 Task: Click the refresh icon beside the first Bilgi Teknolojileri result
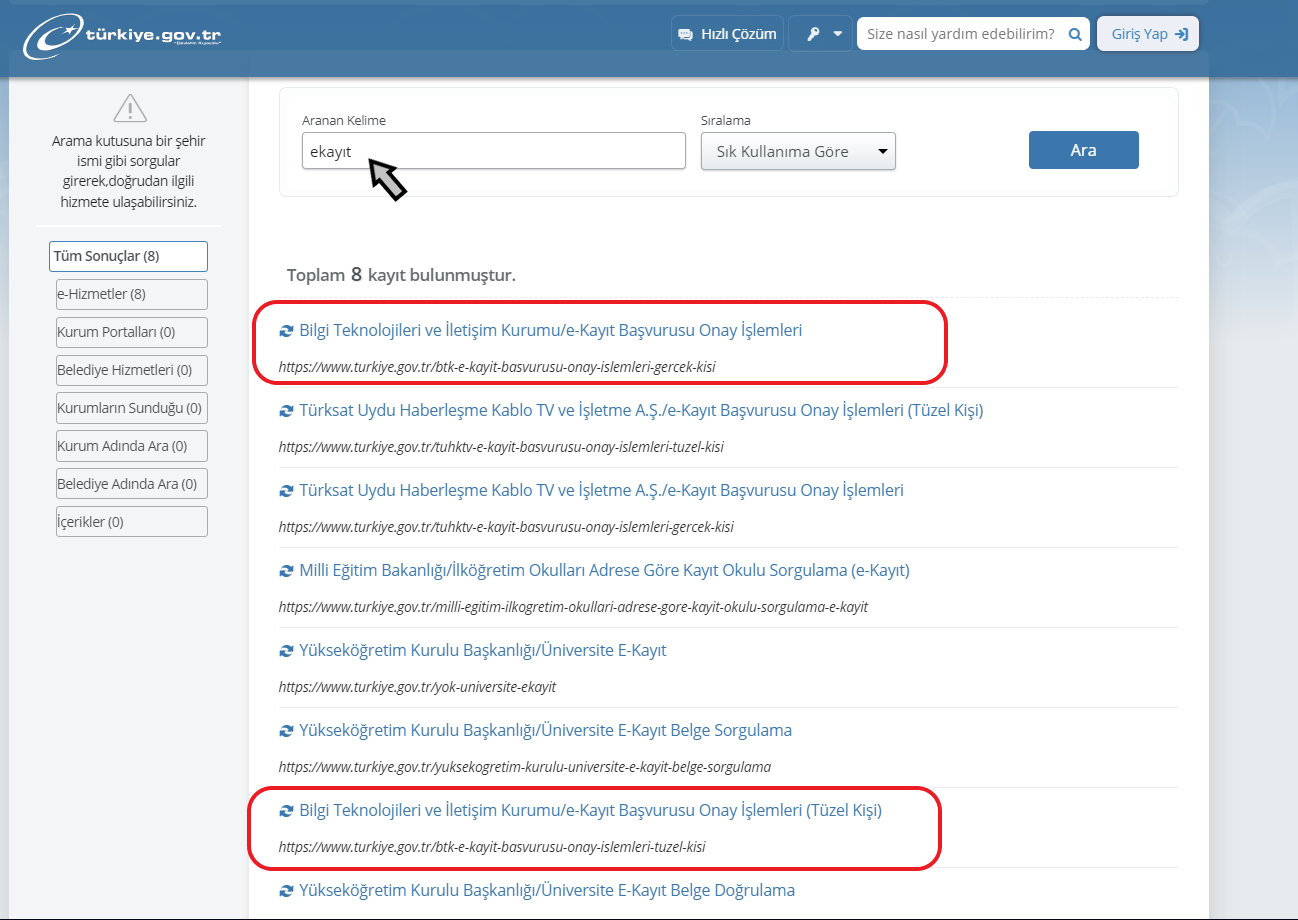pyautogui.click(x=286, y=331)
